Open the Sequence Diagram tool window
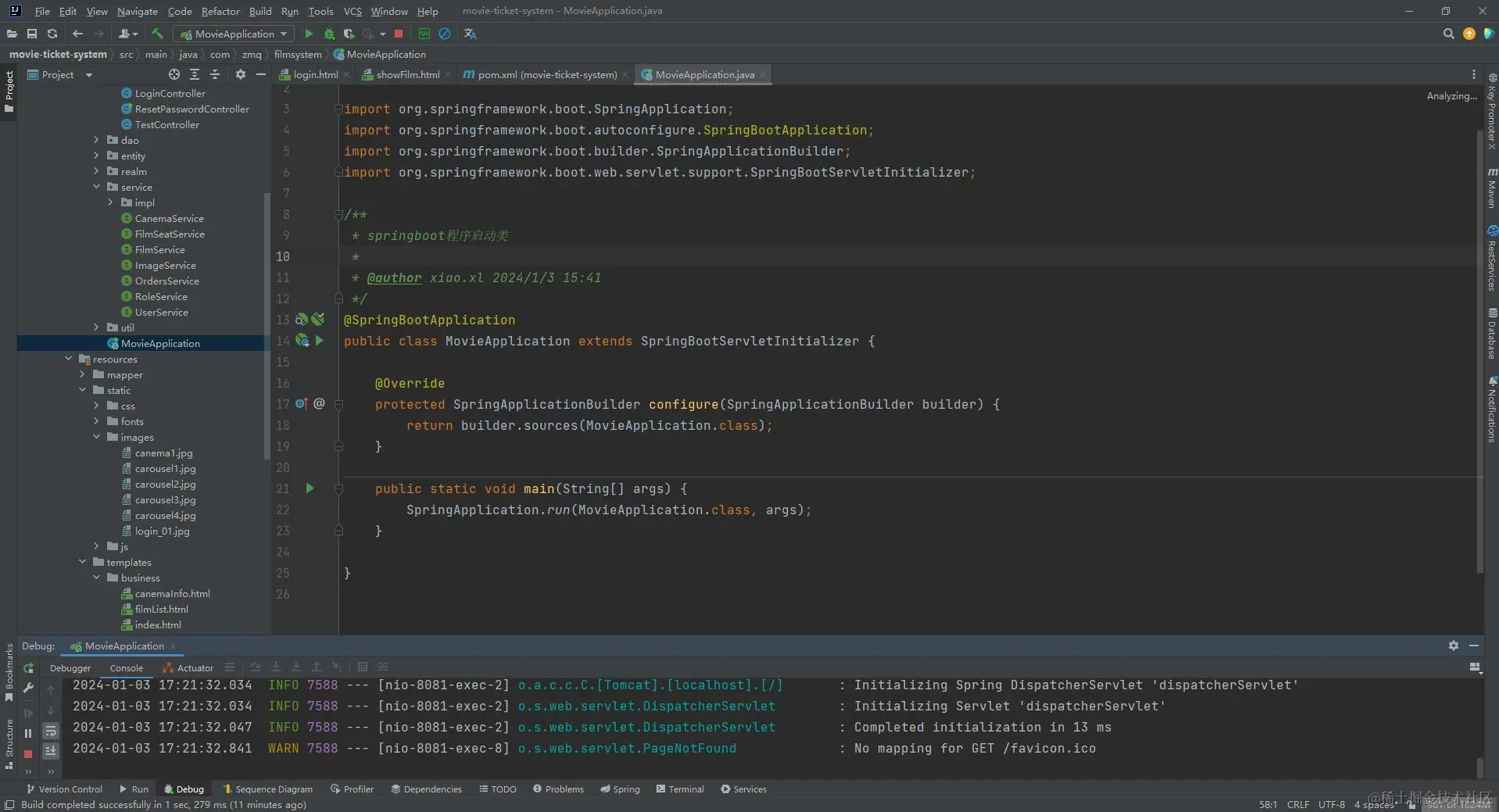Screen dimensions: 1499x812 pyautogui.click(x=267, y=789)
